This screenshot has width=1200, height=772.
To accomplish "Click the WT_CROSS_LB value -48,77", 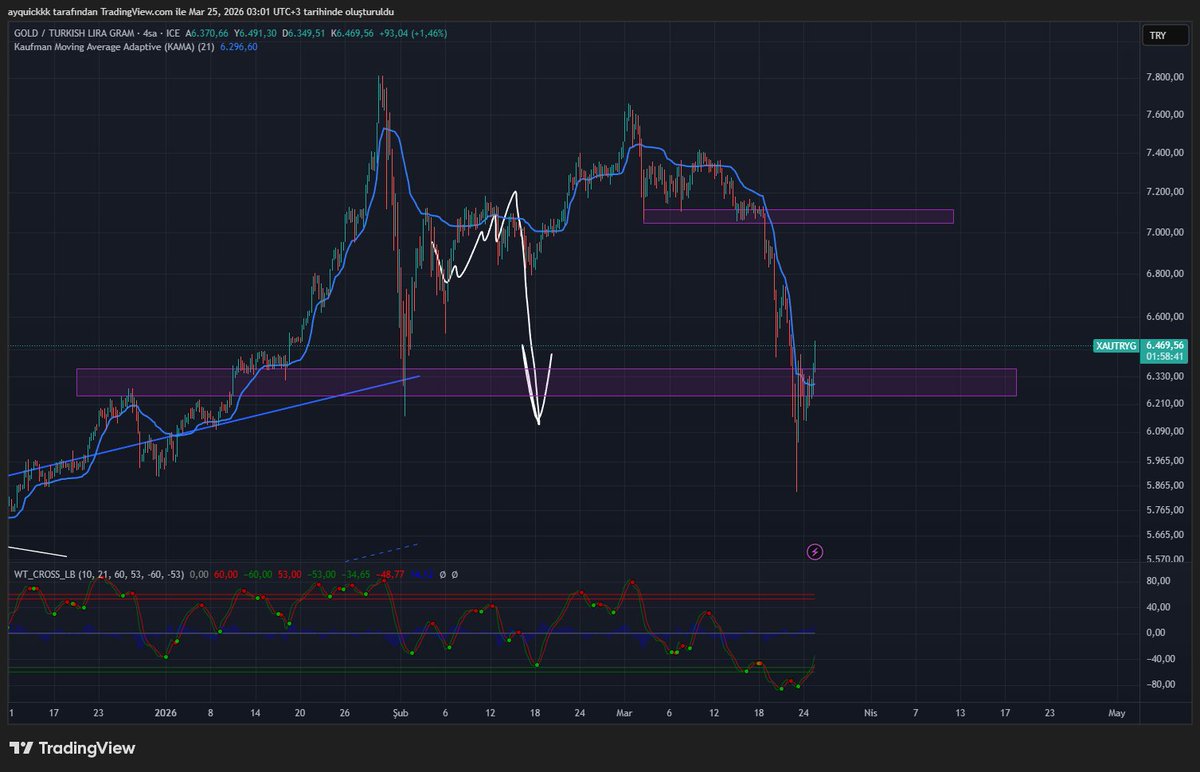I will click(x=390, y=574).
